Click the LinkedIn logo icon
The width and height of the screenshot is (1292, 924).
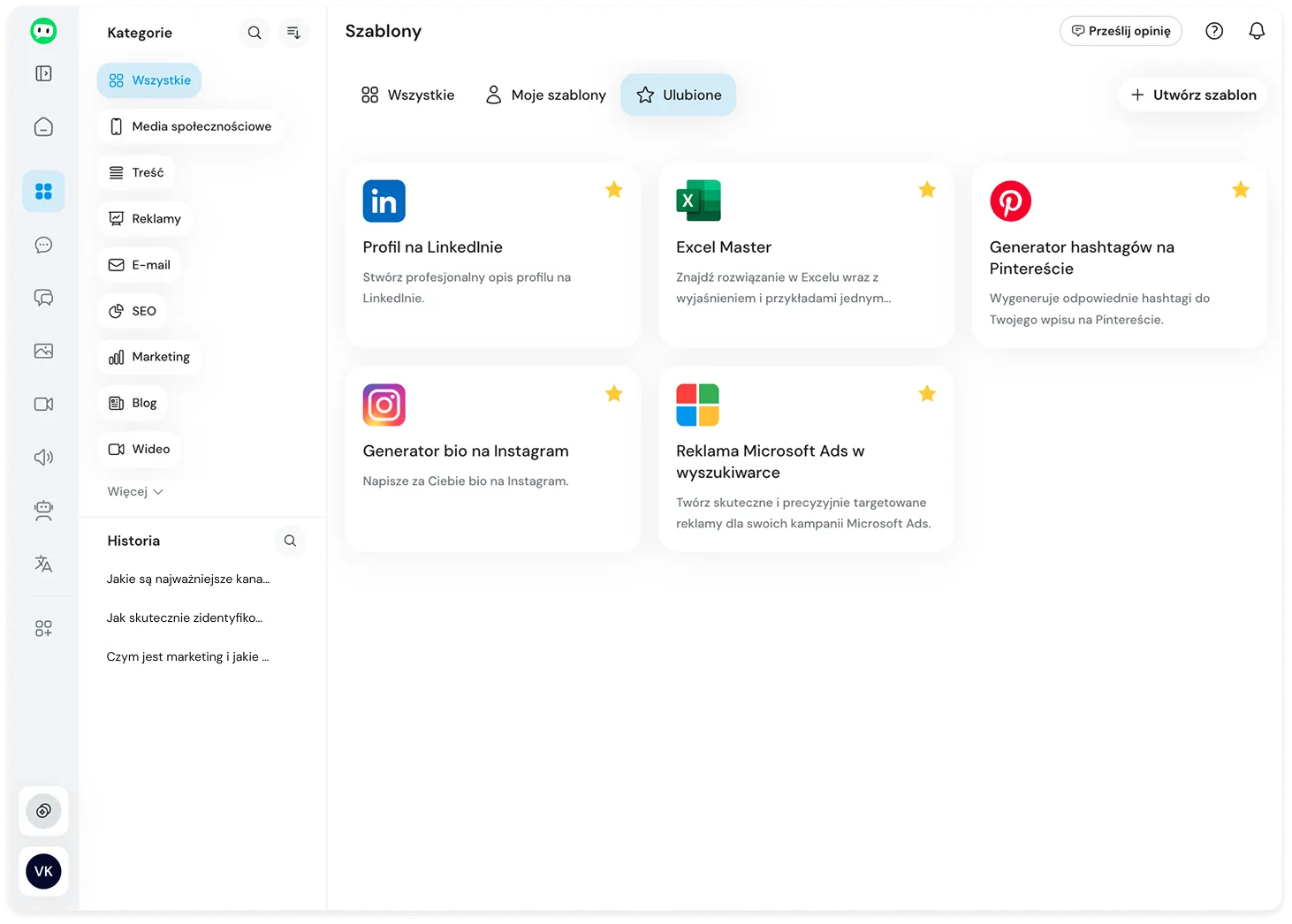384,201
